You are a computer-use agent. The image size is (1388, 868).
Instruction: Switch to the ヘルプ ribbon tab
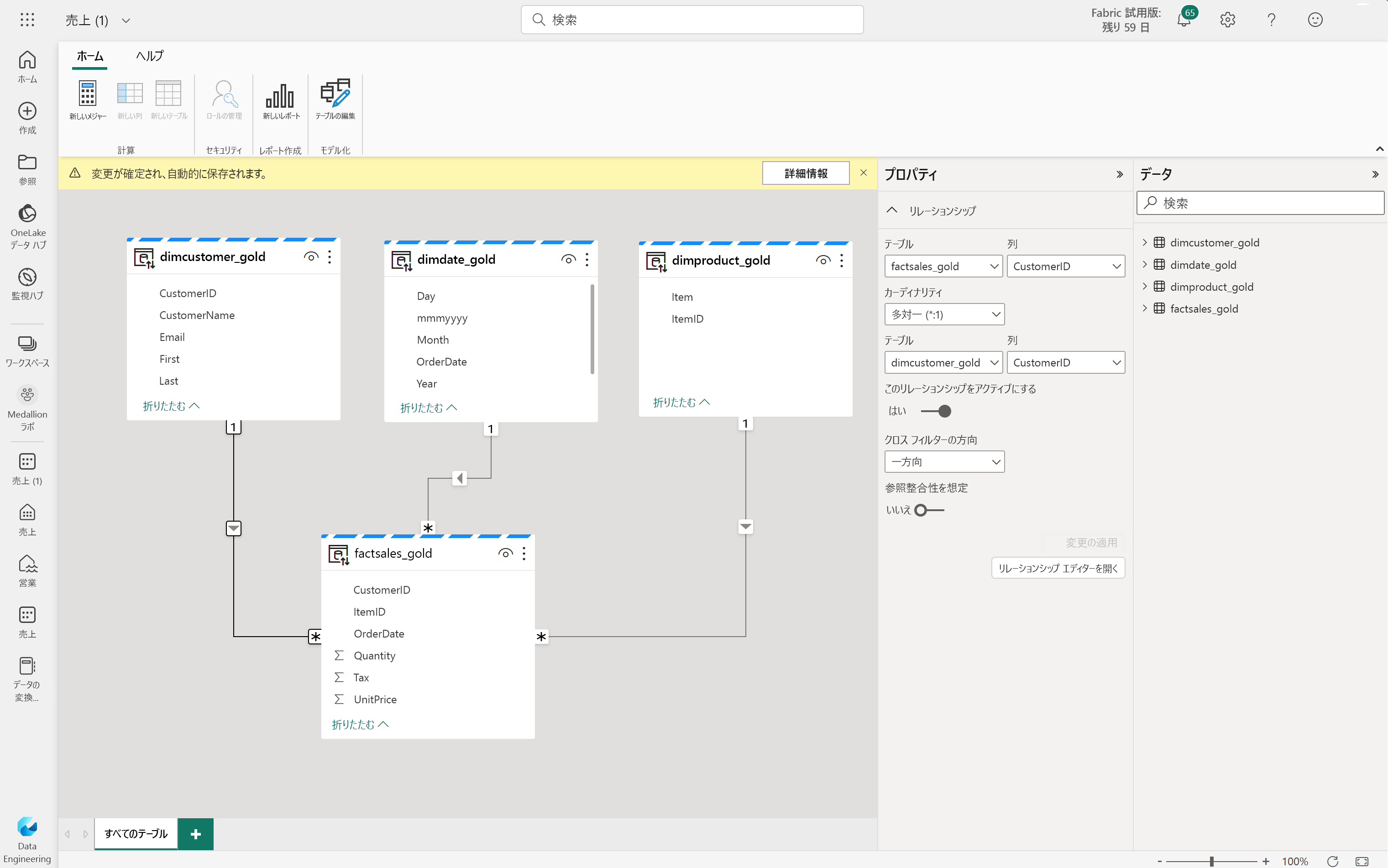point(149,56)
